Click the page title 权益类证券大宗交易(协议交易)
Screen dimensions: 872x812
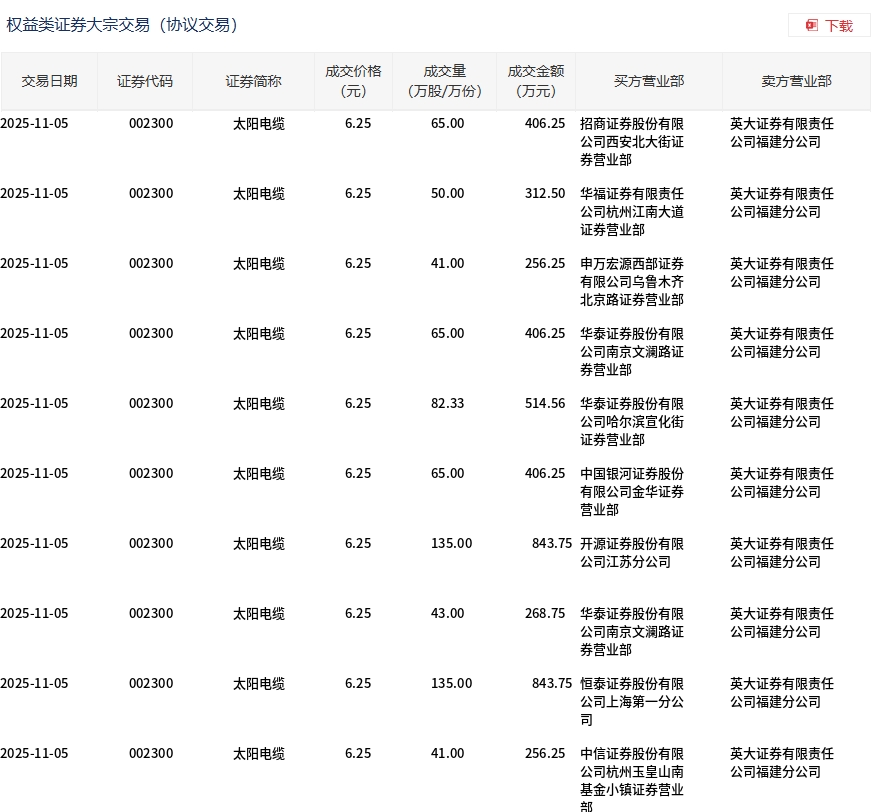tap(122, 25)
